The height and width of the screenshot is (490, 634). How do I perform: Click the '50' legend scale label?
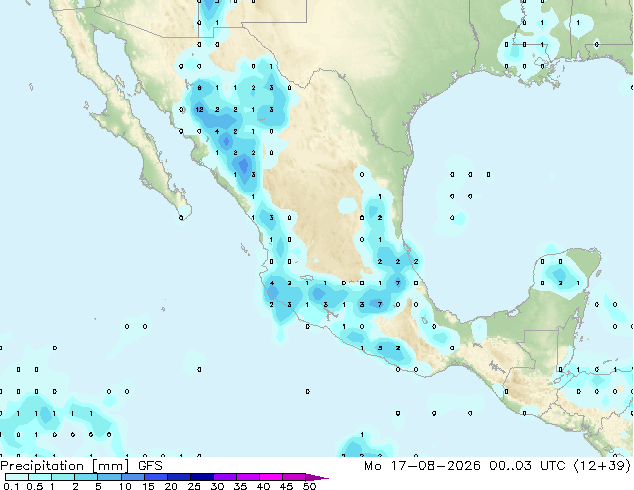click(309, 486)
